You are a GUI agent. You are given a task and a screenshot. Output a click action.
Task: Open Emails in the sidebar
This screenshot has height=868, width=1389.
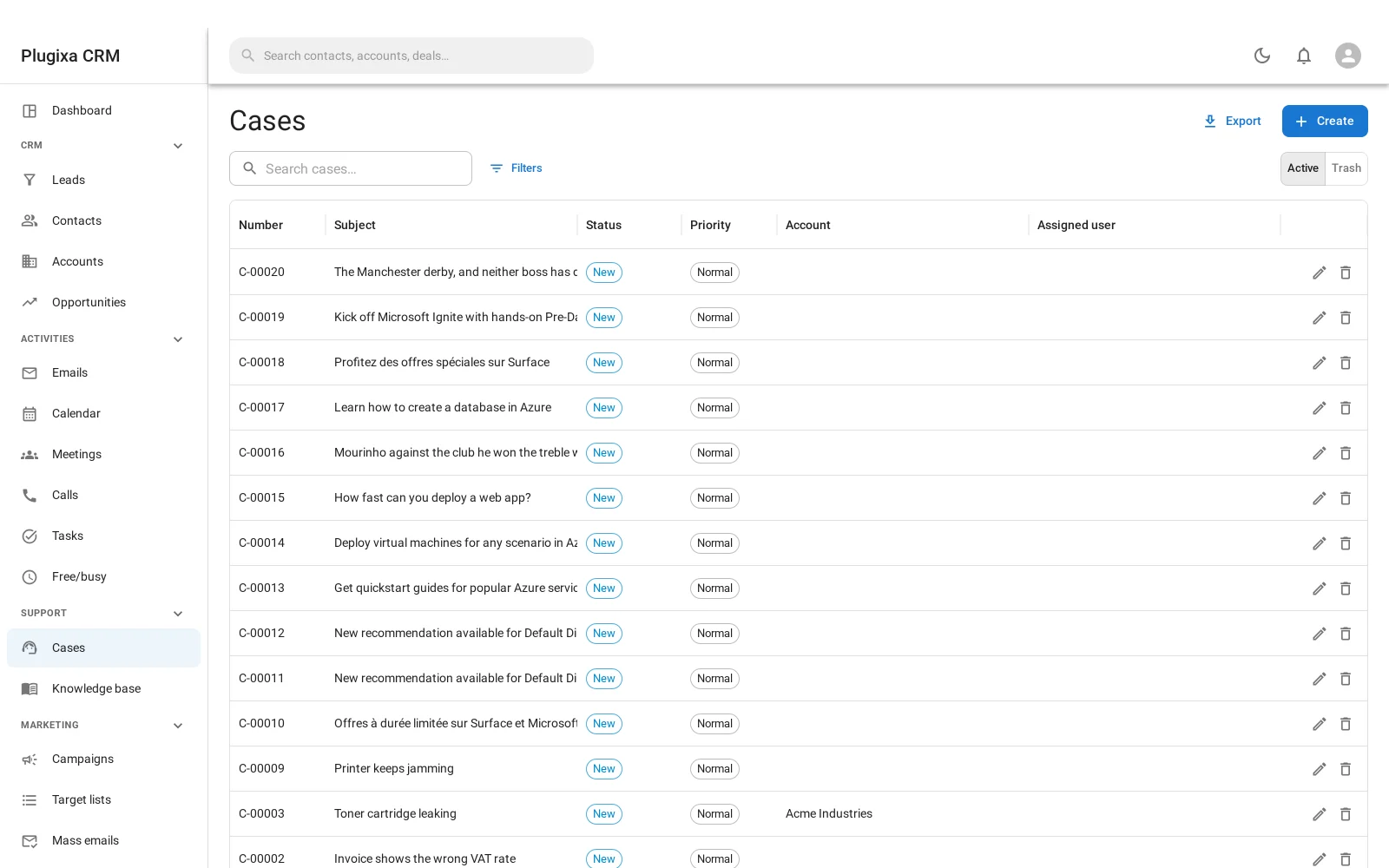[x=103, y=372]
